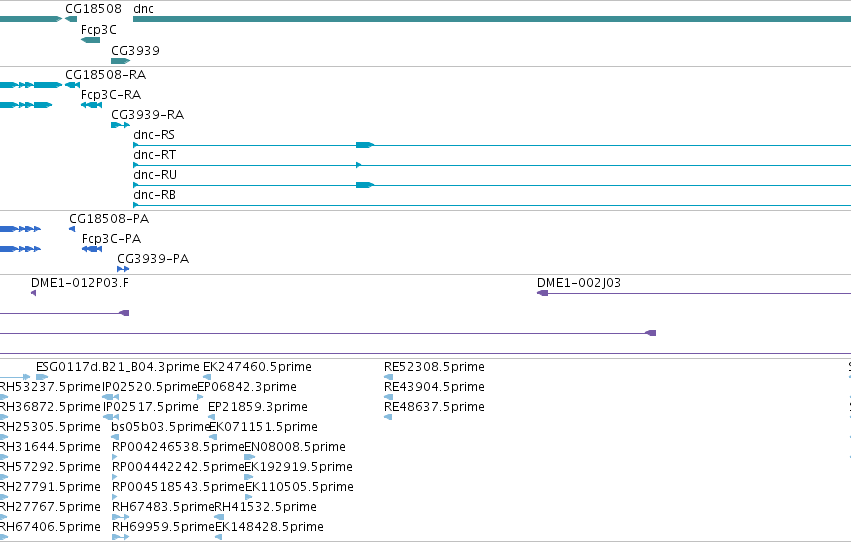Click the CG18508-PA protein label
851x542 pixels.
pyautogui.click(x=109, y=219)
